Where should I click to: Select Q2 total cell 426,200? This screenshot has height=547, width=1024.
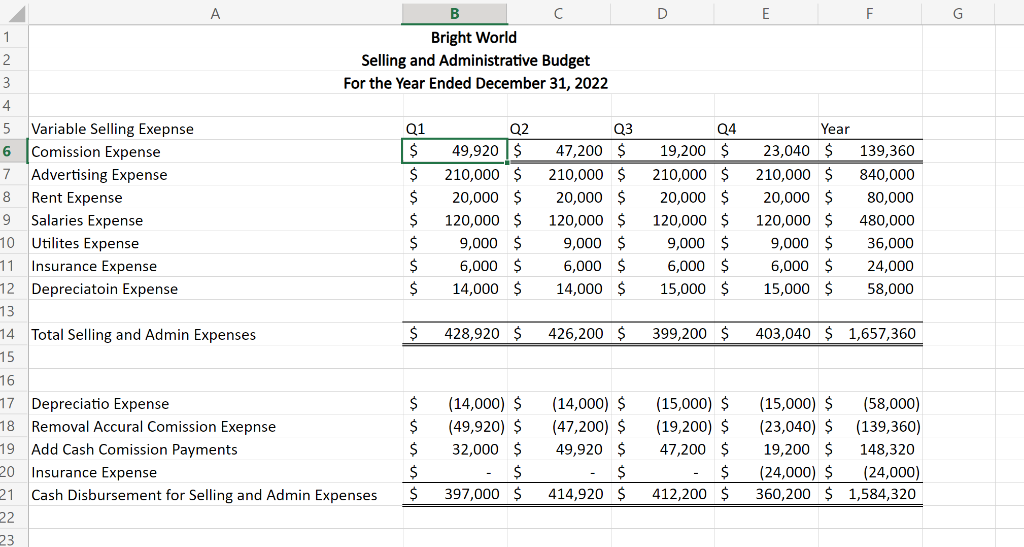[558, 334]
